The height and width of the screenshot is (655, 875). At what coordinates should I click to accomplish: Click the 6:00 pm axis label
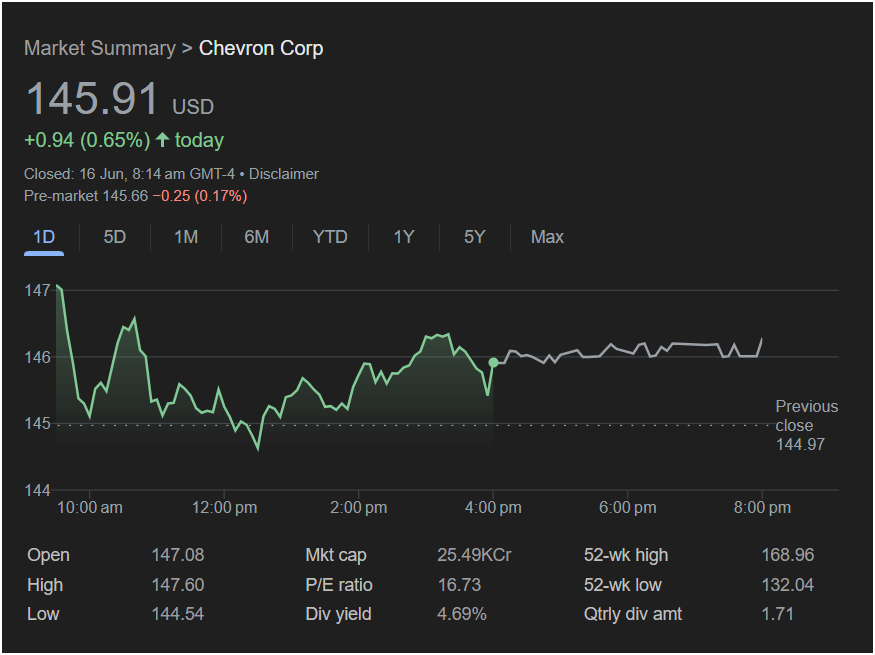[628, 508]
